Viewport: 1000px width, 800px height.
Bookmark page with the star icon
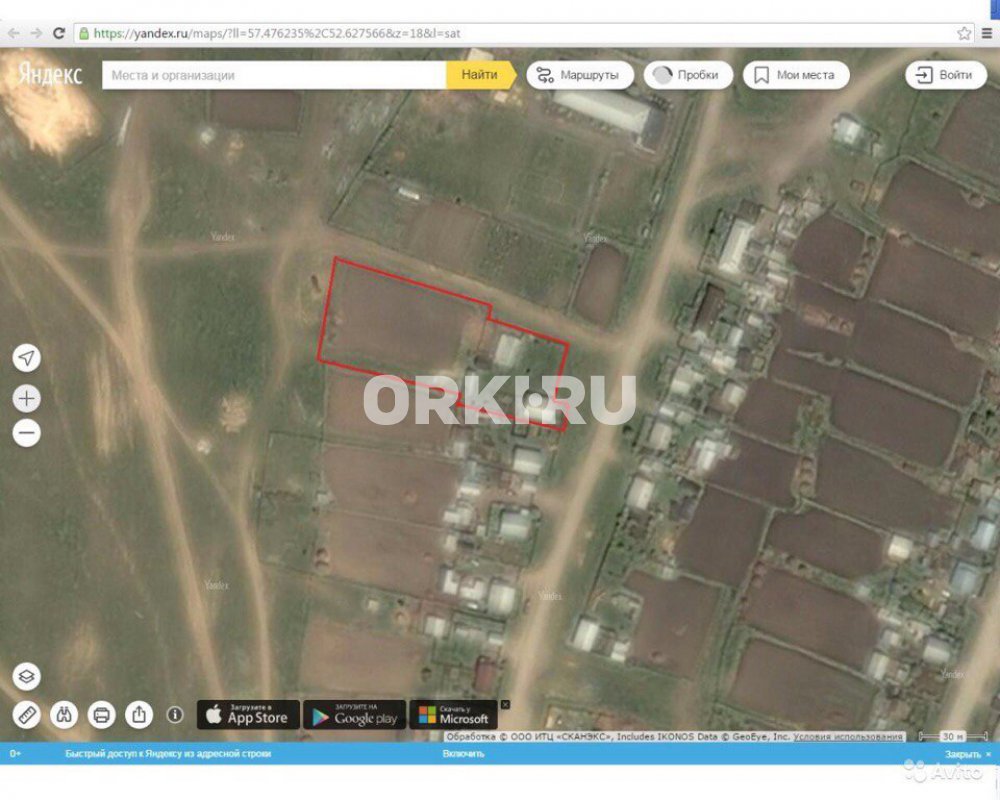964,33
